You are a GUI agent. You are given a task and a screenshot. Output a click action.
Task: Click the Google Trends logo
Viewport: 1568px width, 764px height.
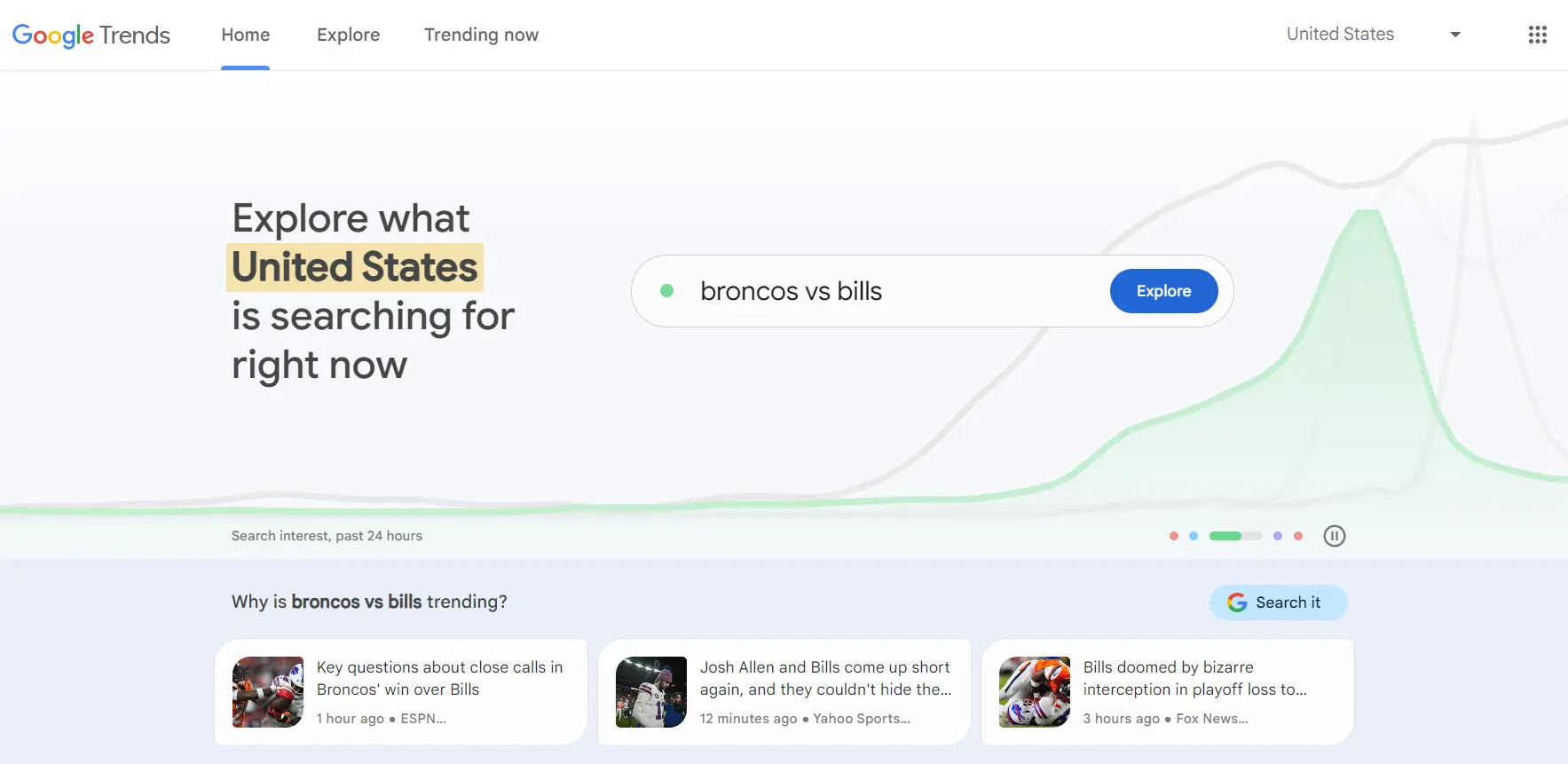click(91, 35)
